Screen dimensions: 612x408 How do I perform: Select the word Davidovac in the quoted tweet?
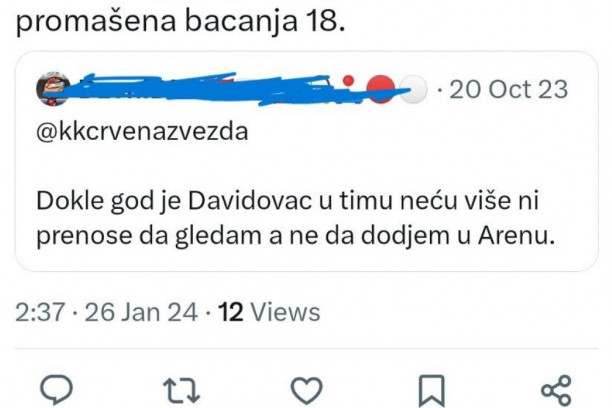pos(250,201)
